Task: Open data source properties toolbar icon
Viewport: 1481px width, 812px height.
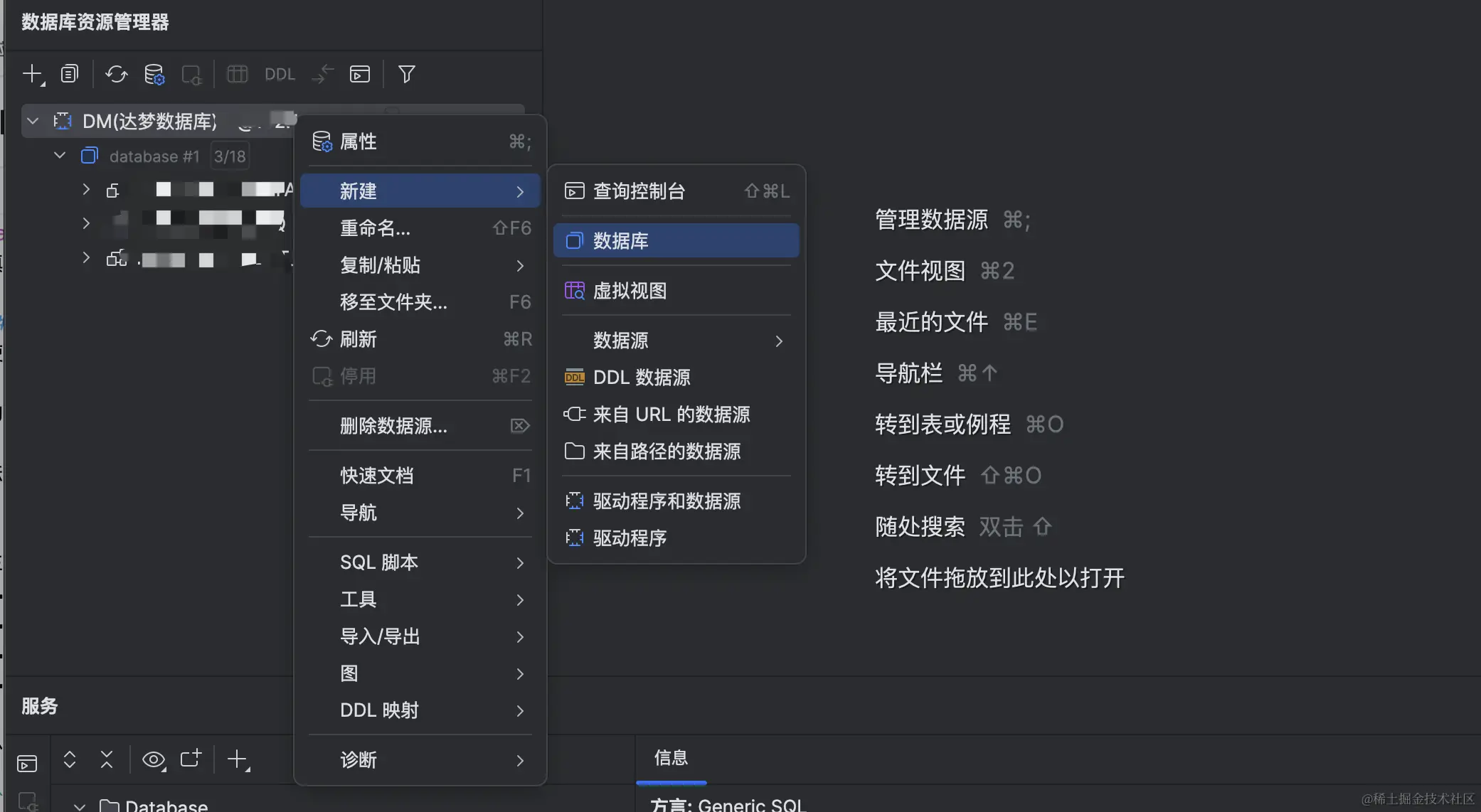Action: click(154, 74)
